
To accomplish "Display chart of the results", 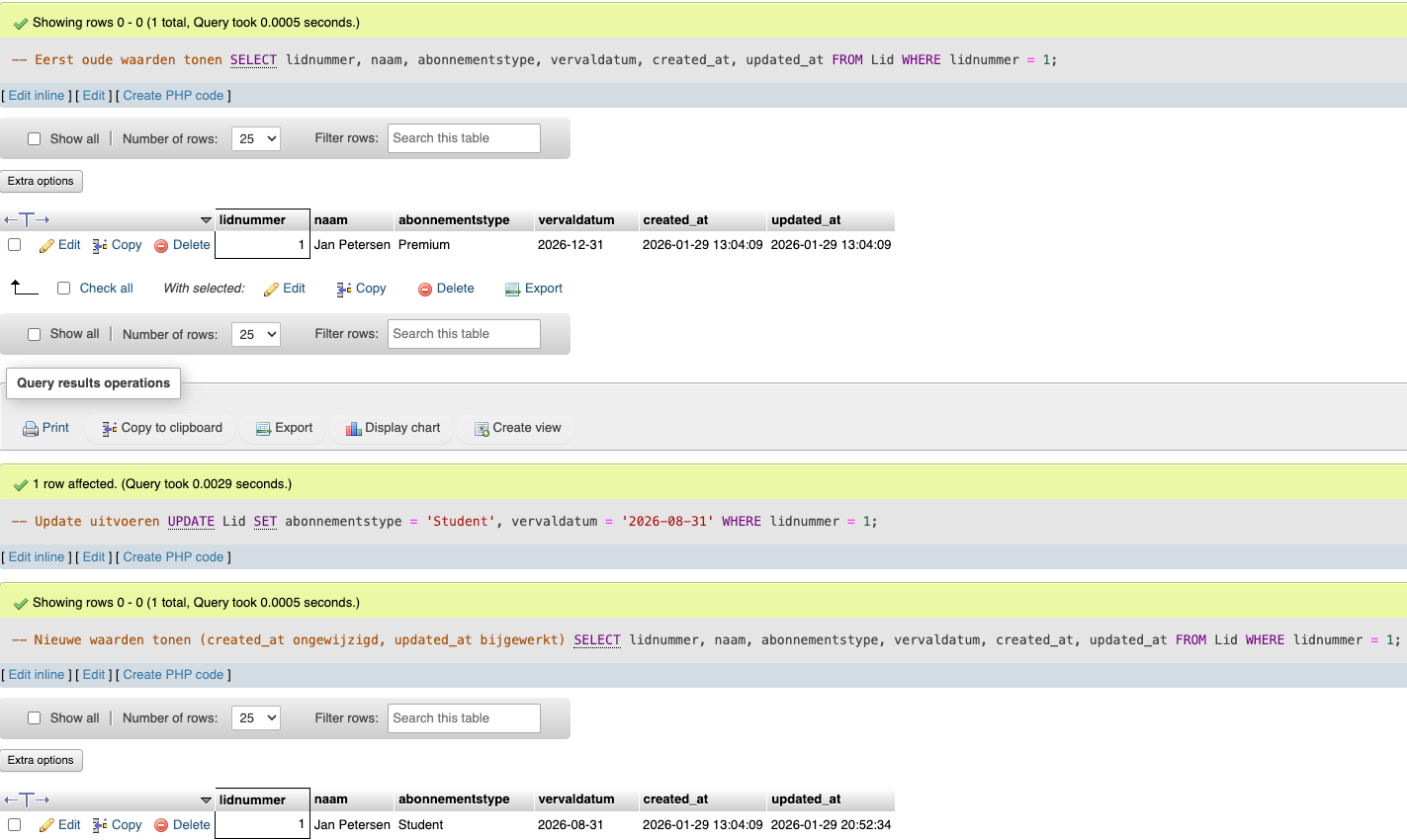I will click(393, 427).
